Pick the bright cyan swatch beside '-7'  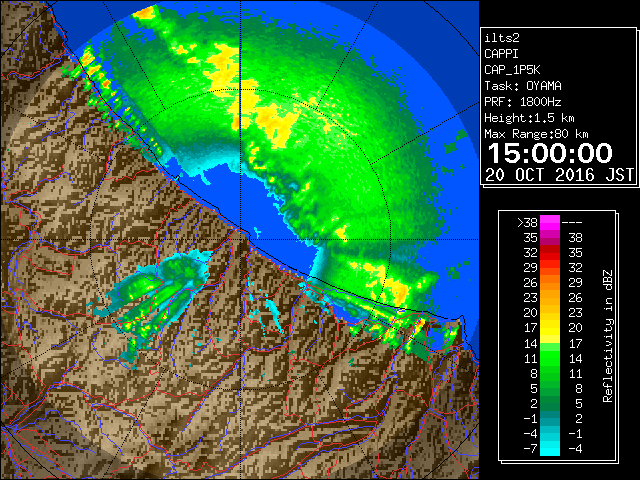tap(550, 449)
